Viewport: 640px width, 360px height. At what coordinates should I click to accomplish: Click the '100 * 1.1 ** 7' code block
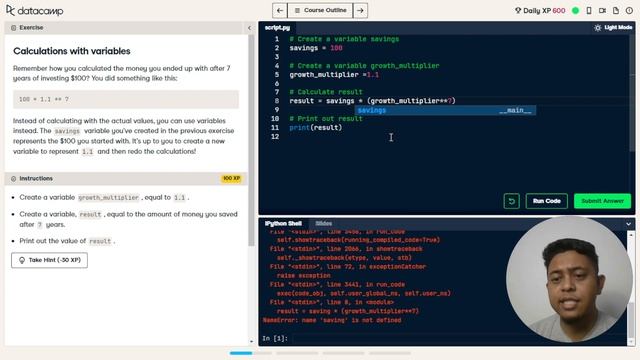tap(126, 99)
